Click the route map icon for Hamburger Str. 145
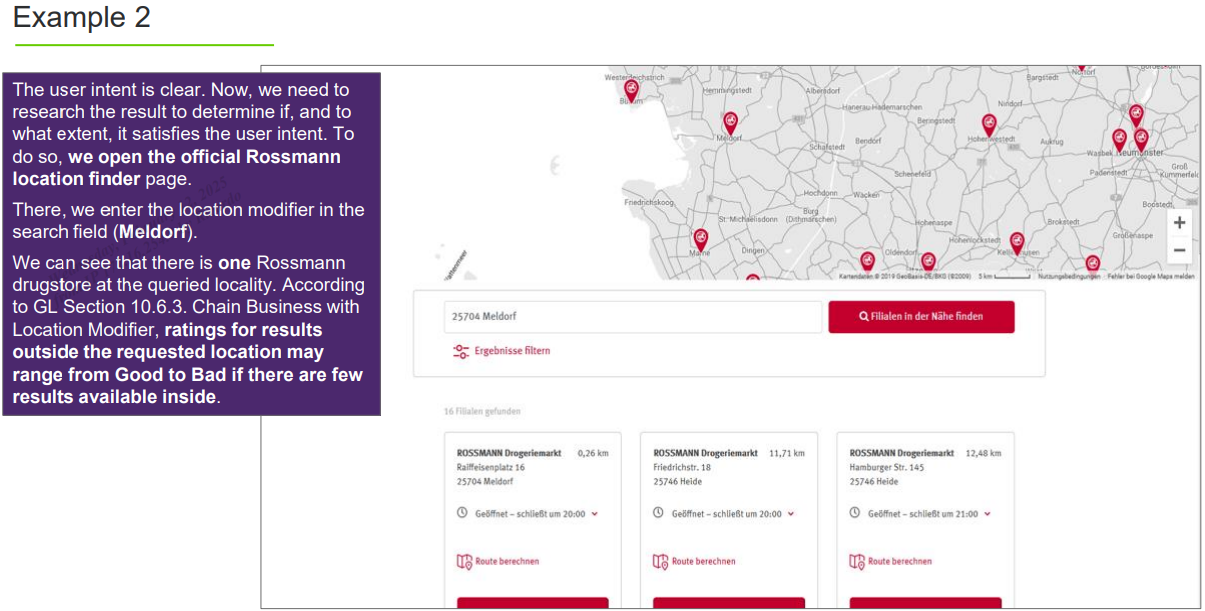The image size is (1205, 611). click(857, 562)
